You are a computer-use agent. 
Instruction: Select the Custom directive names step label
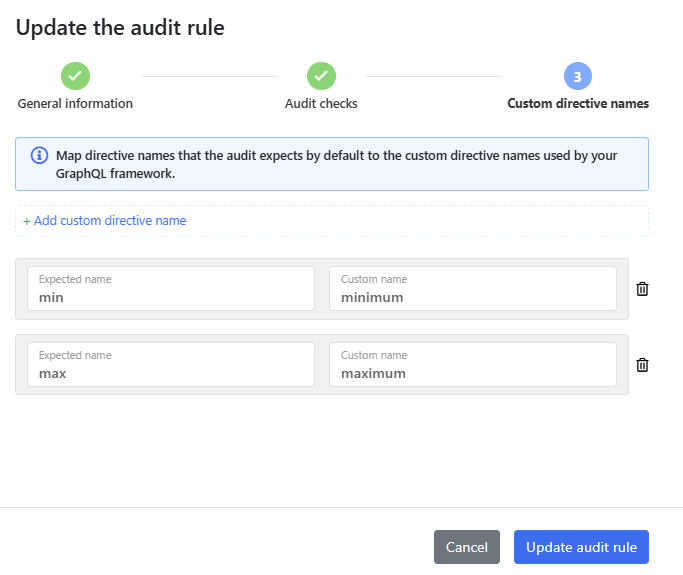point(578,103)
